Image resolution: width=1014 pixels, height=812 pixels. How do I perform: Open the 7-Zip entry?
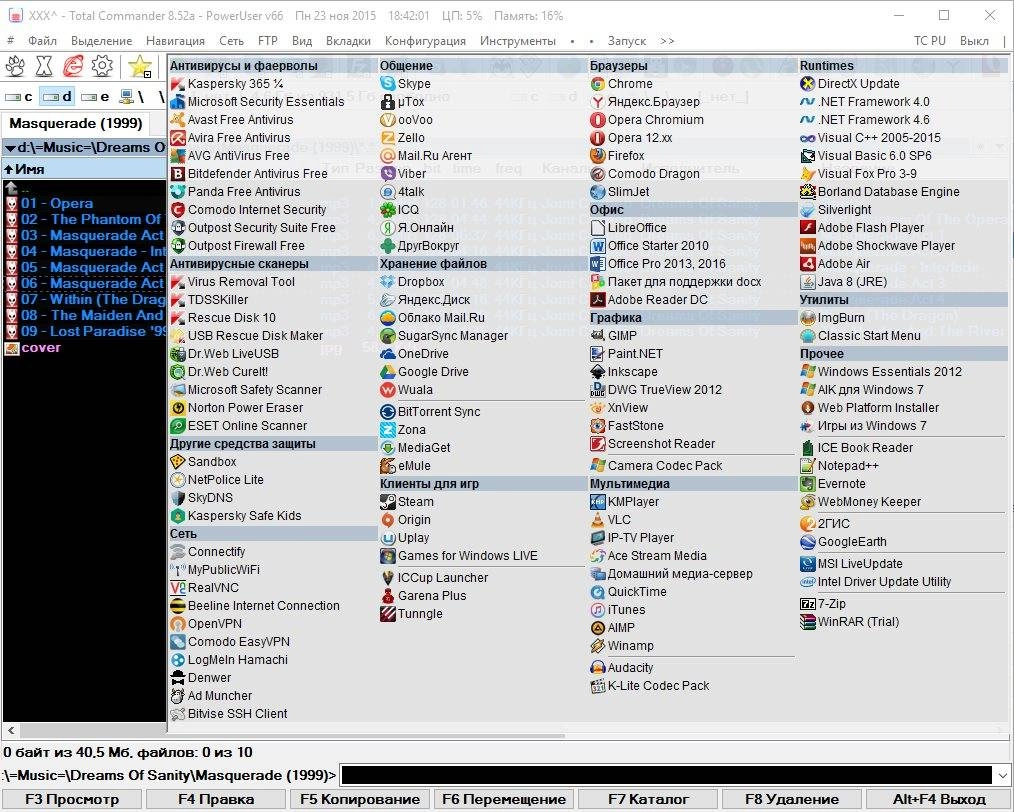pyautogui.click(x=823, y=603)
